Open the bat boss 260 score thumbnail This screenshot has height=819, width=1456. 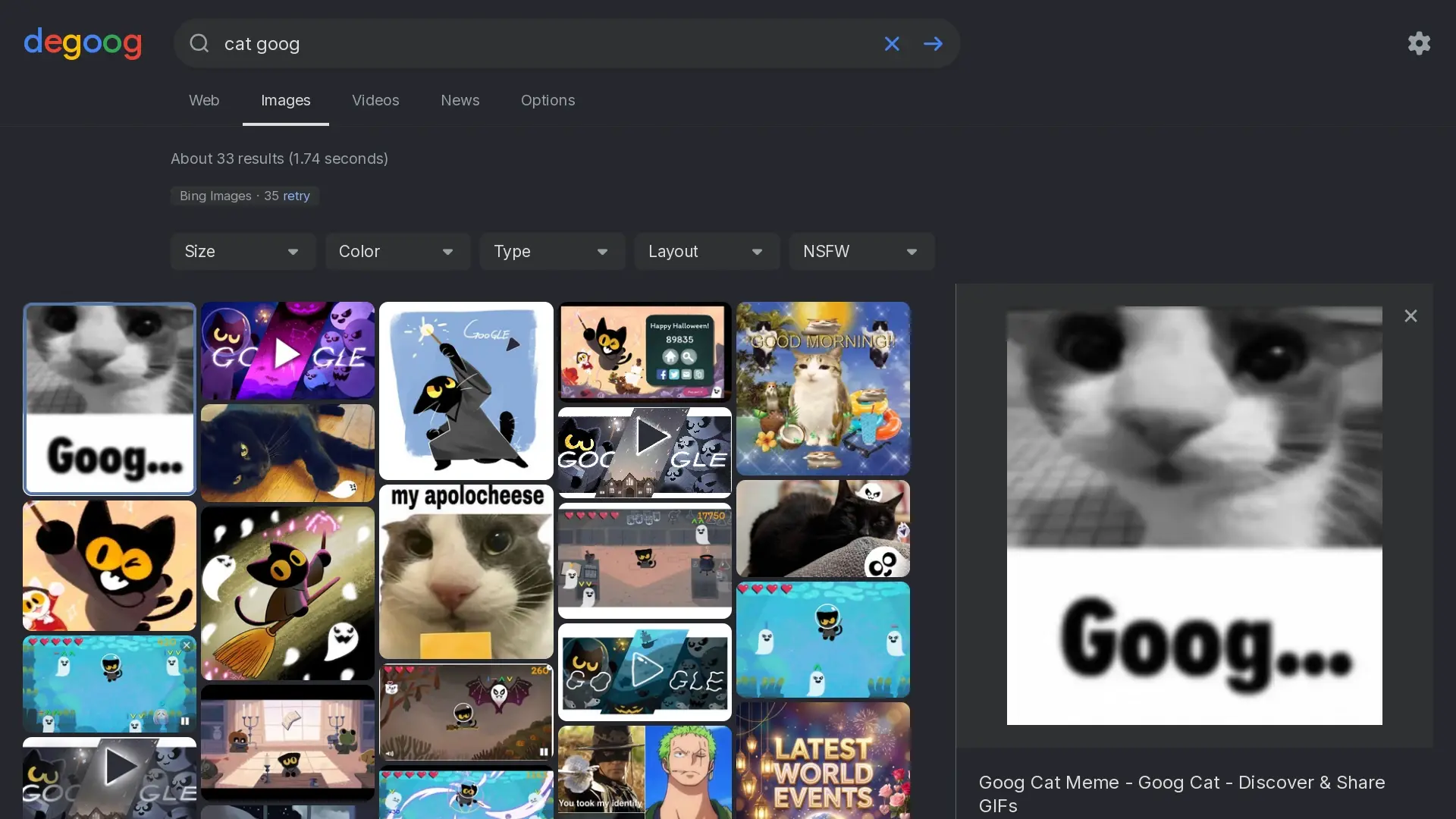466,713
